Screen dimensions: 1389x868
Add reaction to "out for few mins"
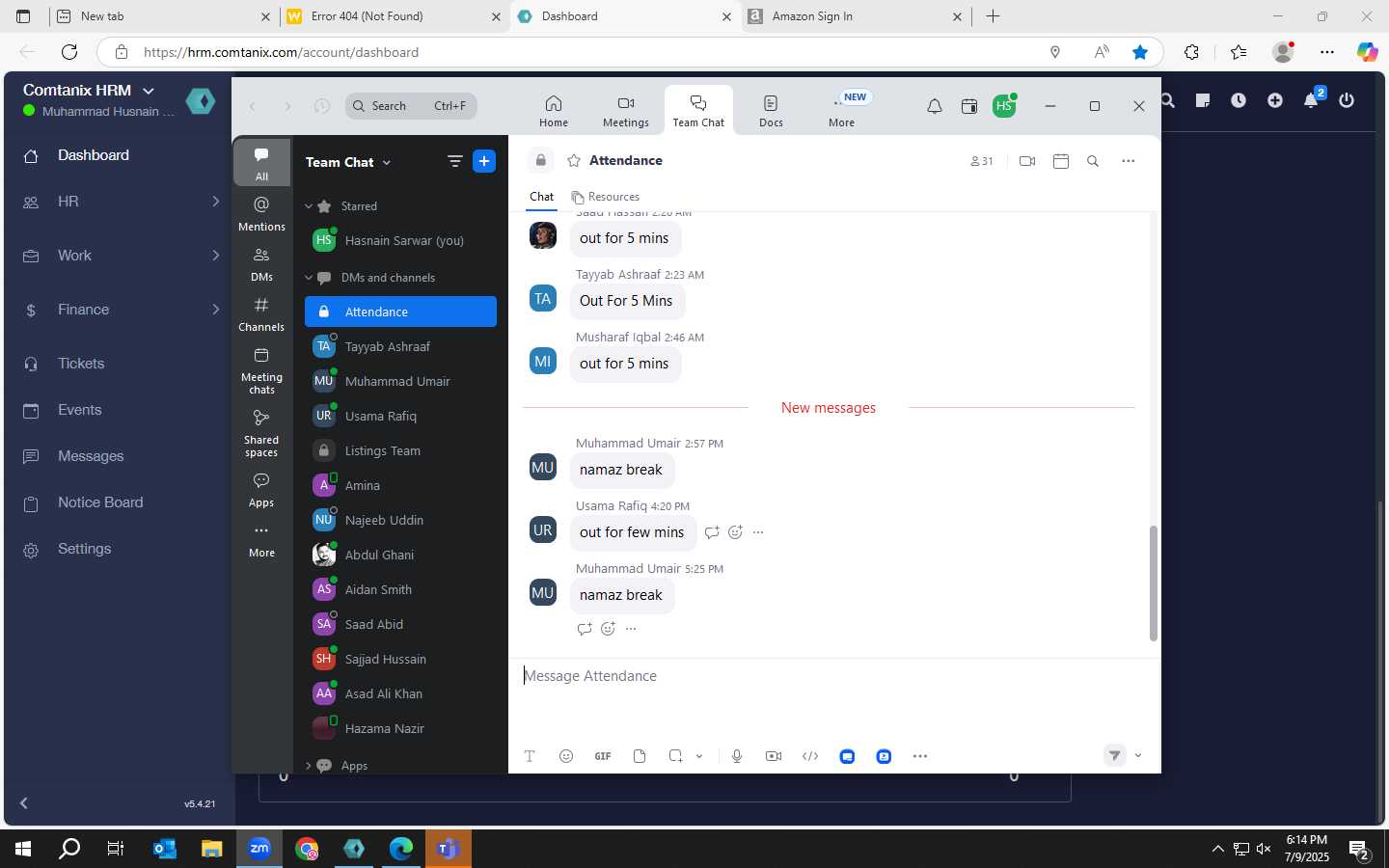(x=735, y=532)
